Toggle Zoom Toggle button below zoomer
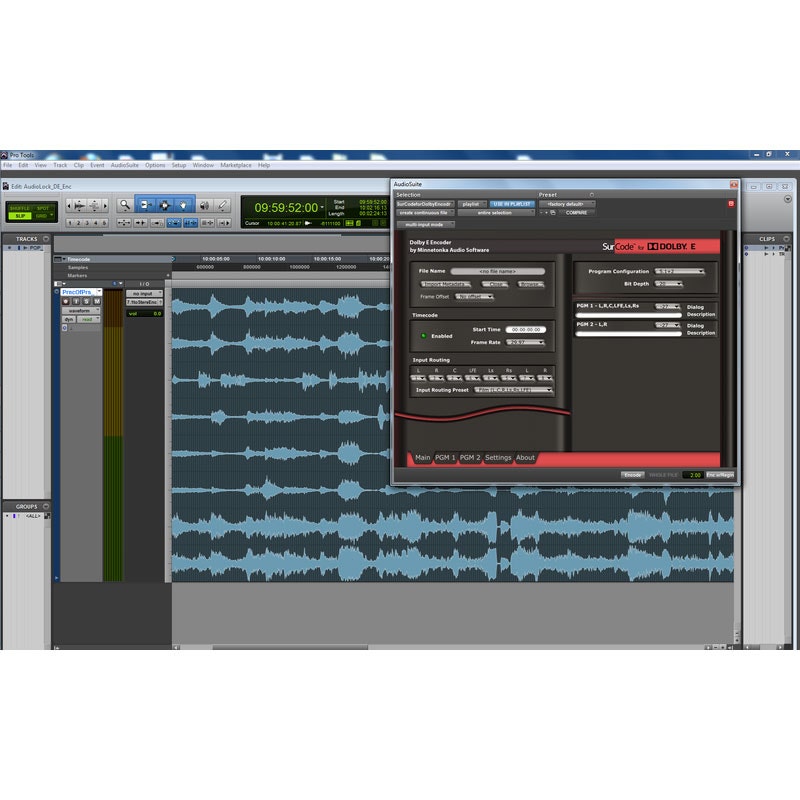This screenshot has height=800, width=800. (x=124, y=223)
